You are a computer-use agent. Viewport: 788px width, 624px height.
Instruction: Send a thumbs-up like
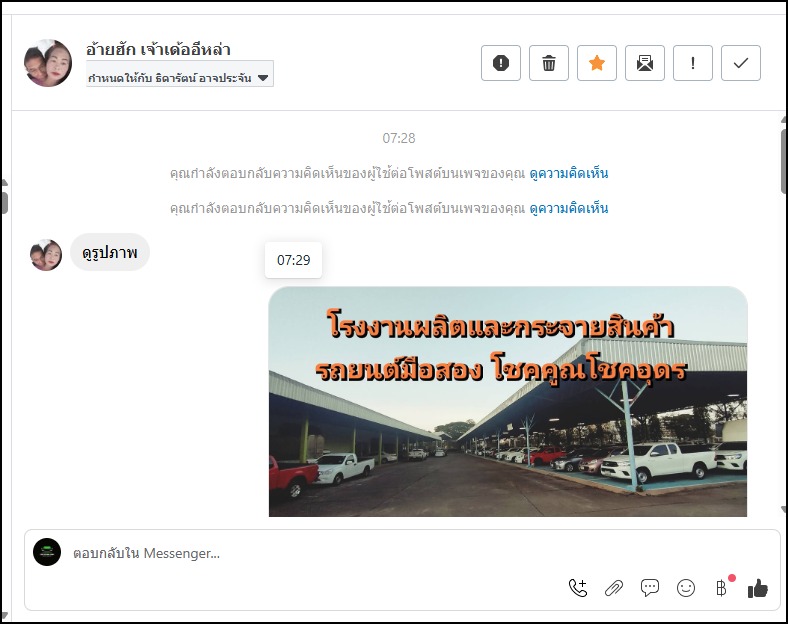757,588
